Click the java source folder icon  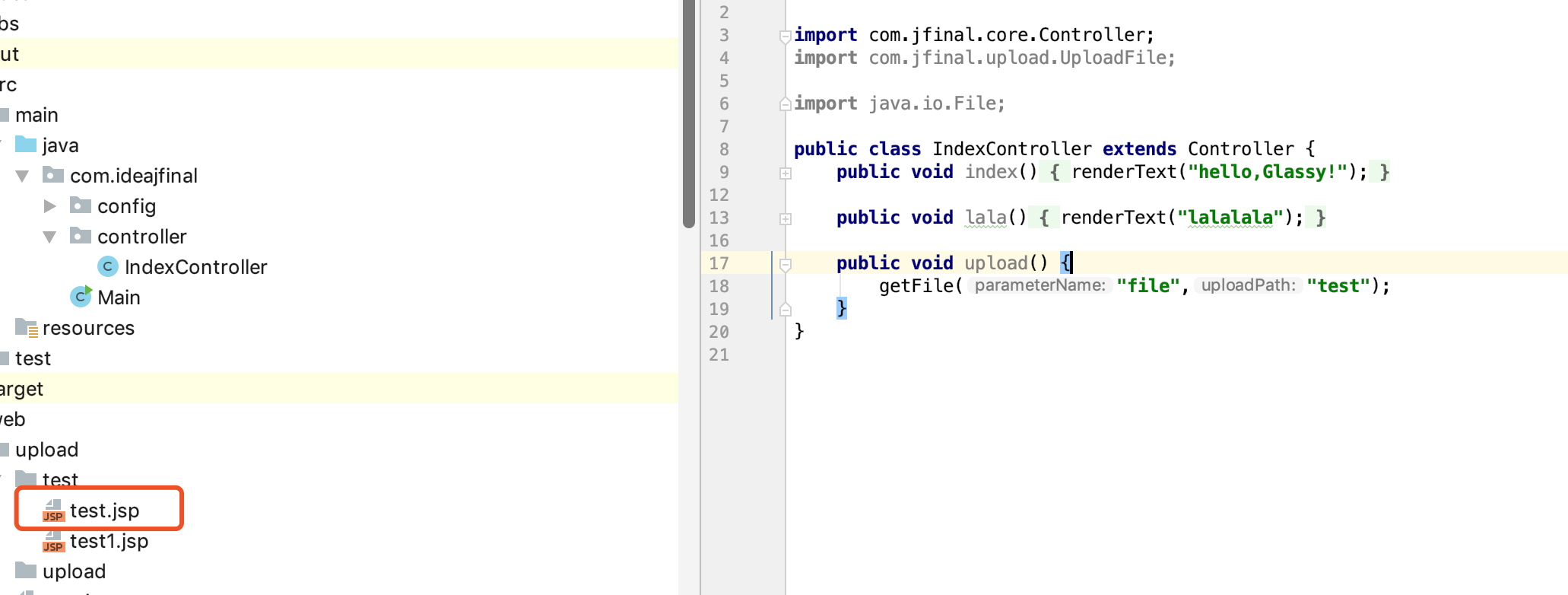coord(26,144)
